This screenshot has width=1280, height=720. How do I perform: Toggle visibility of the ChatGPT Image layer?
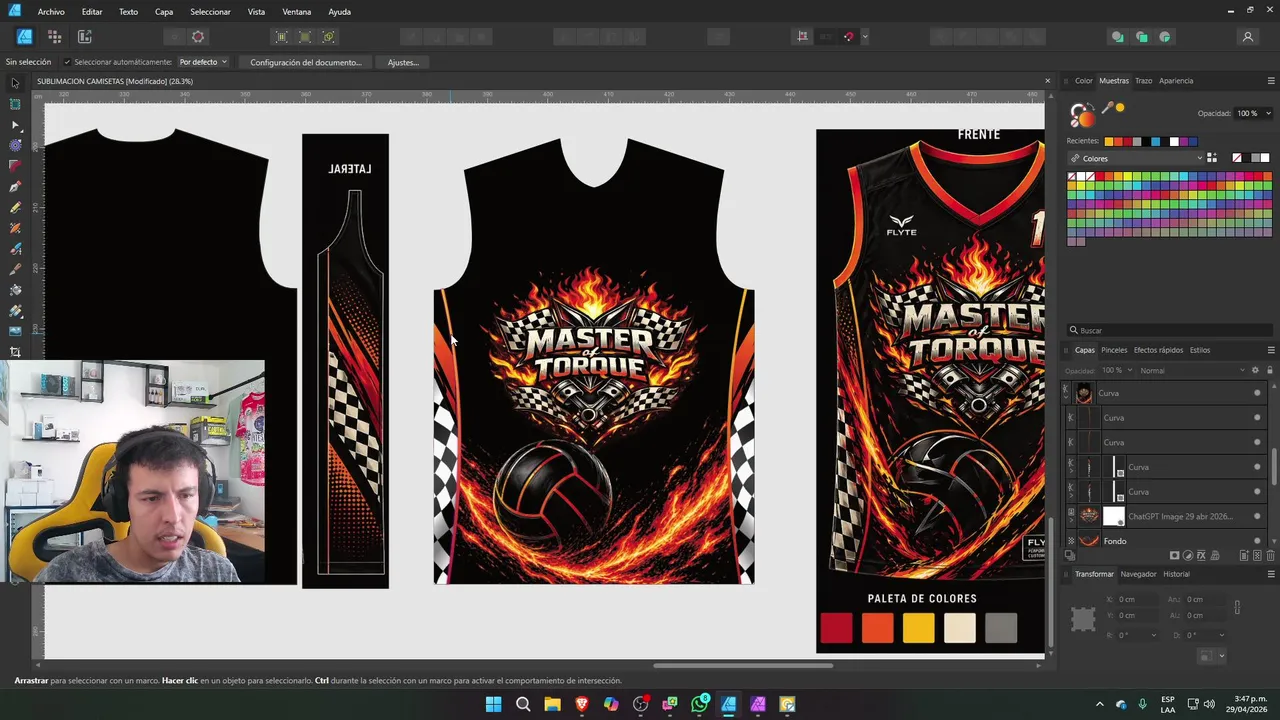click(x=1257, y=516)
